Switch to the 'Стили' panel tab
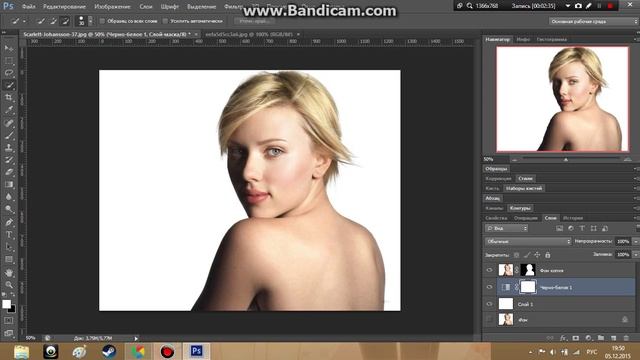 coord(525,178)
